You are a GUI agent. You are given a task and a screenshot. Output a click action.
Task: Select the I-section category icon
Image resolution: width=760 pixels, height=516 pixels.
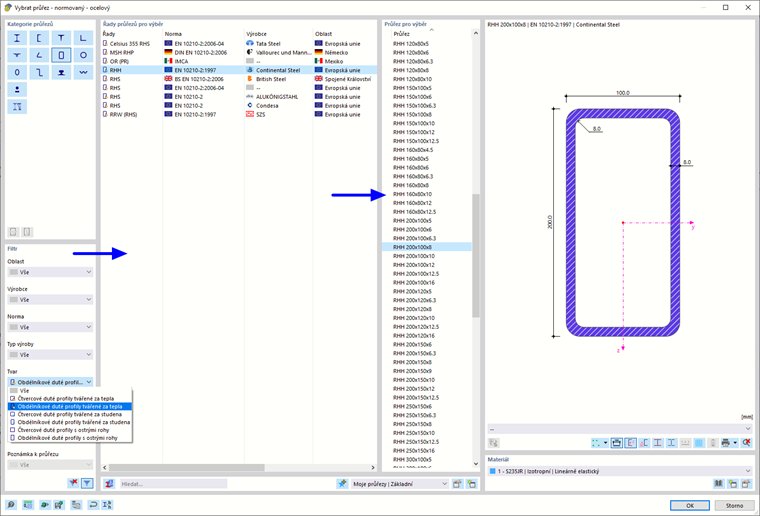(17, 38)
